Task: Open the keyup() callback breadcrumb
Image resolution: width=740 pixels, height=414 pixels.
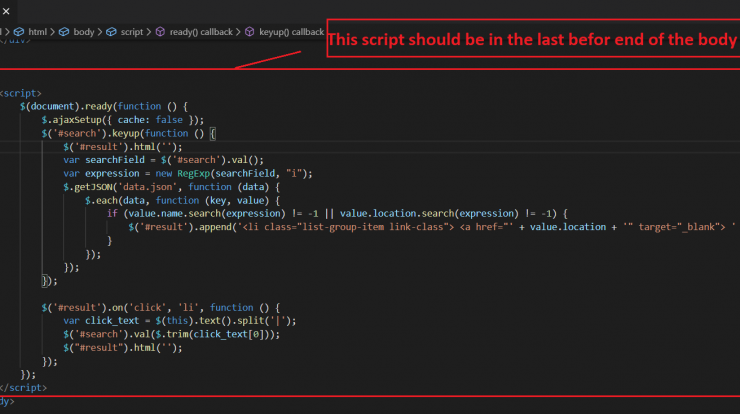Action: [x=291, y=32]
